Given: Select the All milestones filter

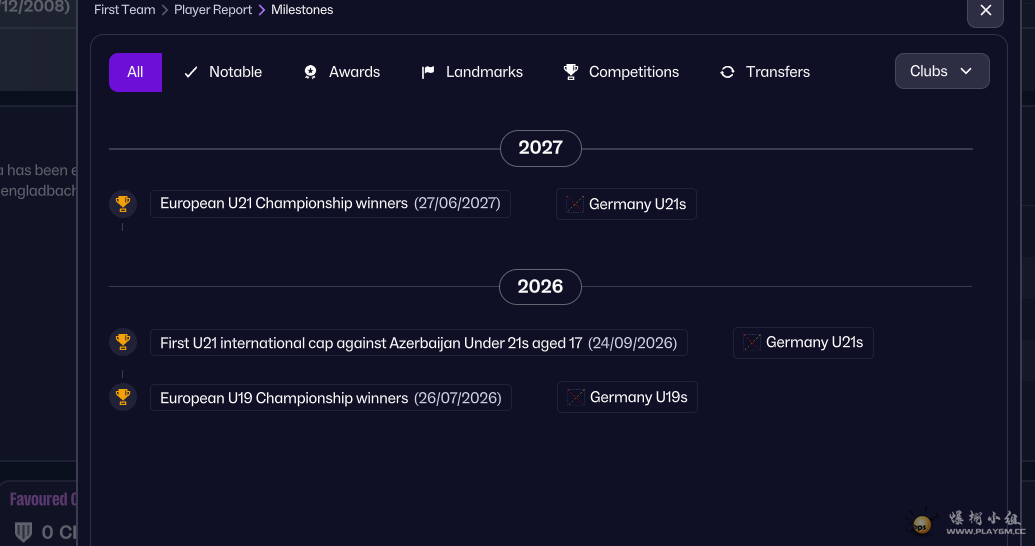Looking at the screenshot, I should point(135,72).
